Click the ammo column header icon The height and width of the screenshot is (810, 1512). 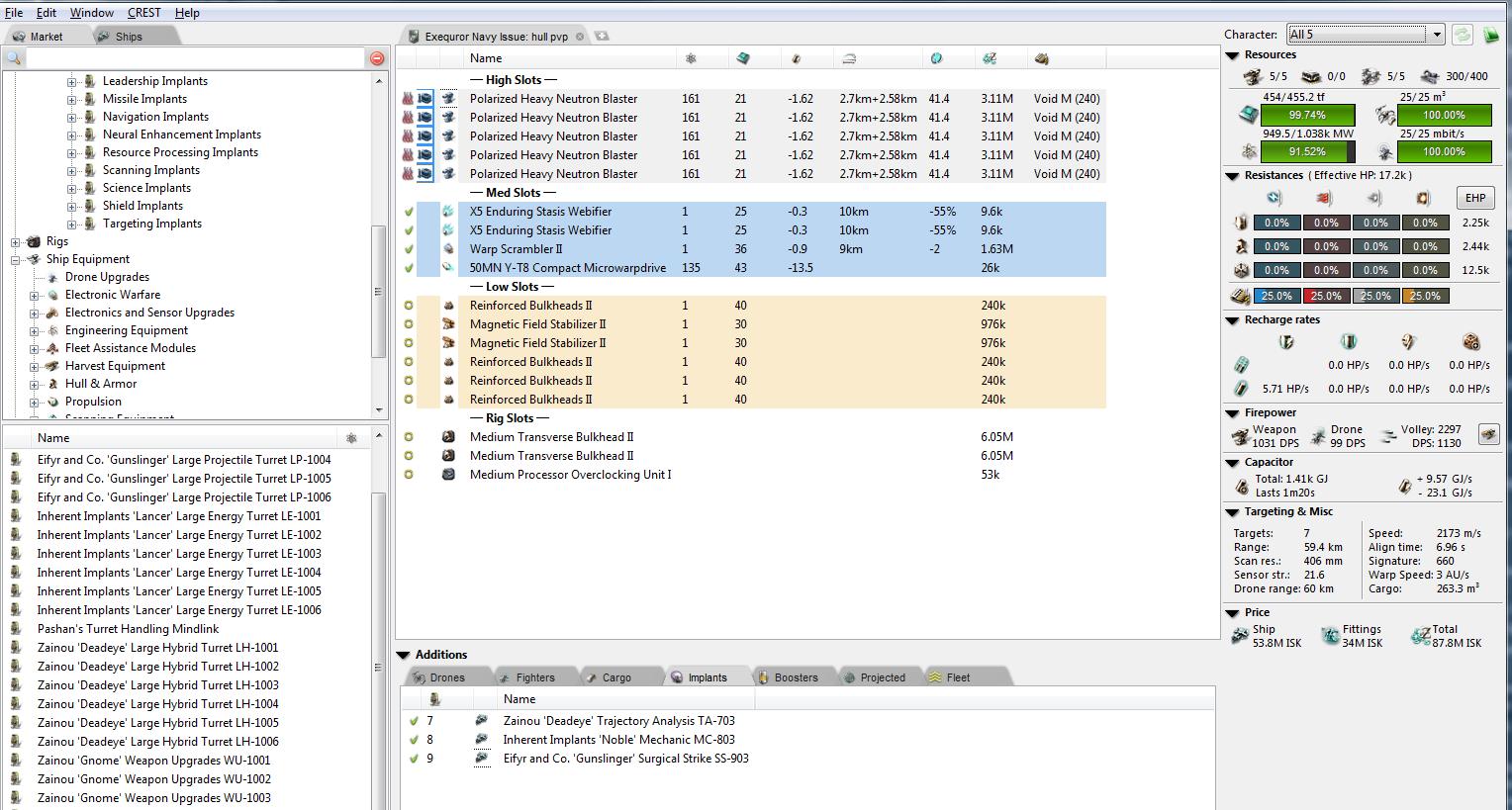pos(1041,58)
